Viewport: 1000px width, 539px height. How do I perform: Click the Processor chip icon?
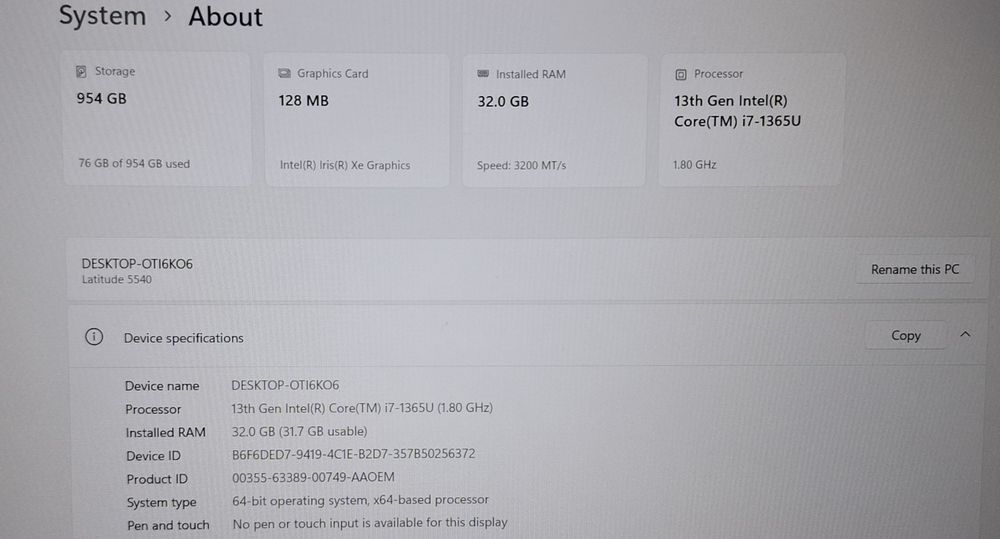(681, 74)
